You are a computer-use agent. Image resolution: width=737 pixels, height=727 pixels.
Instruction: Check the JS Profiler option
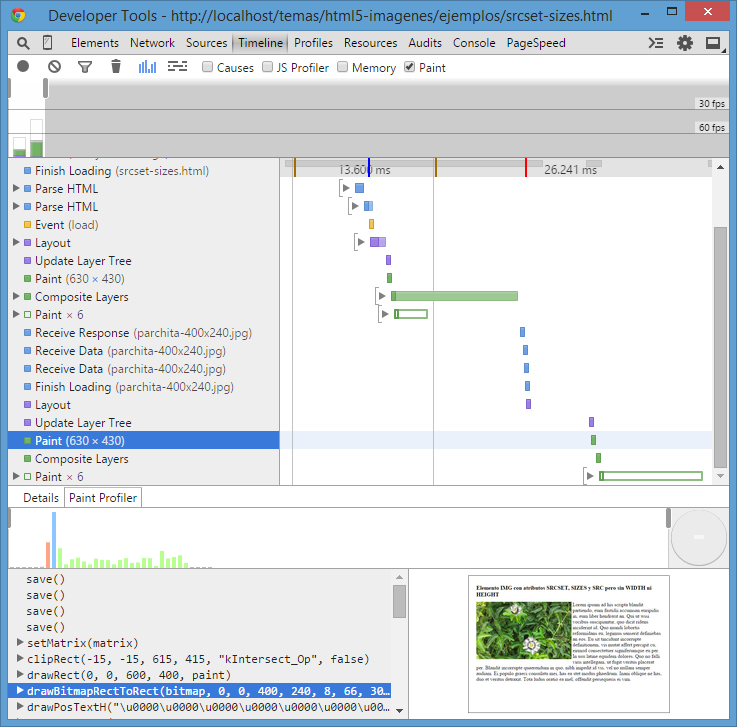pos(268,68)
